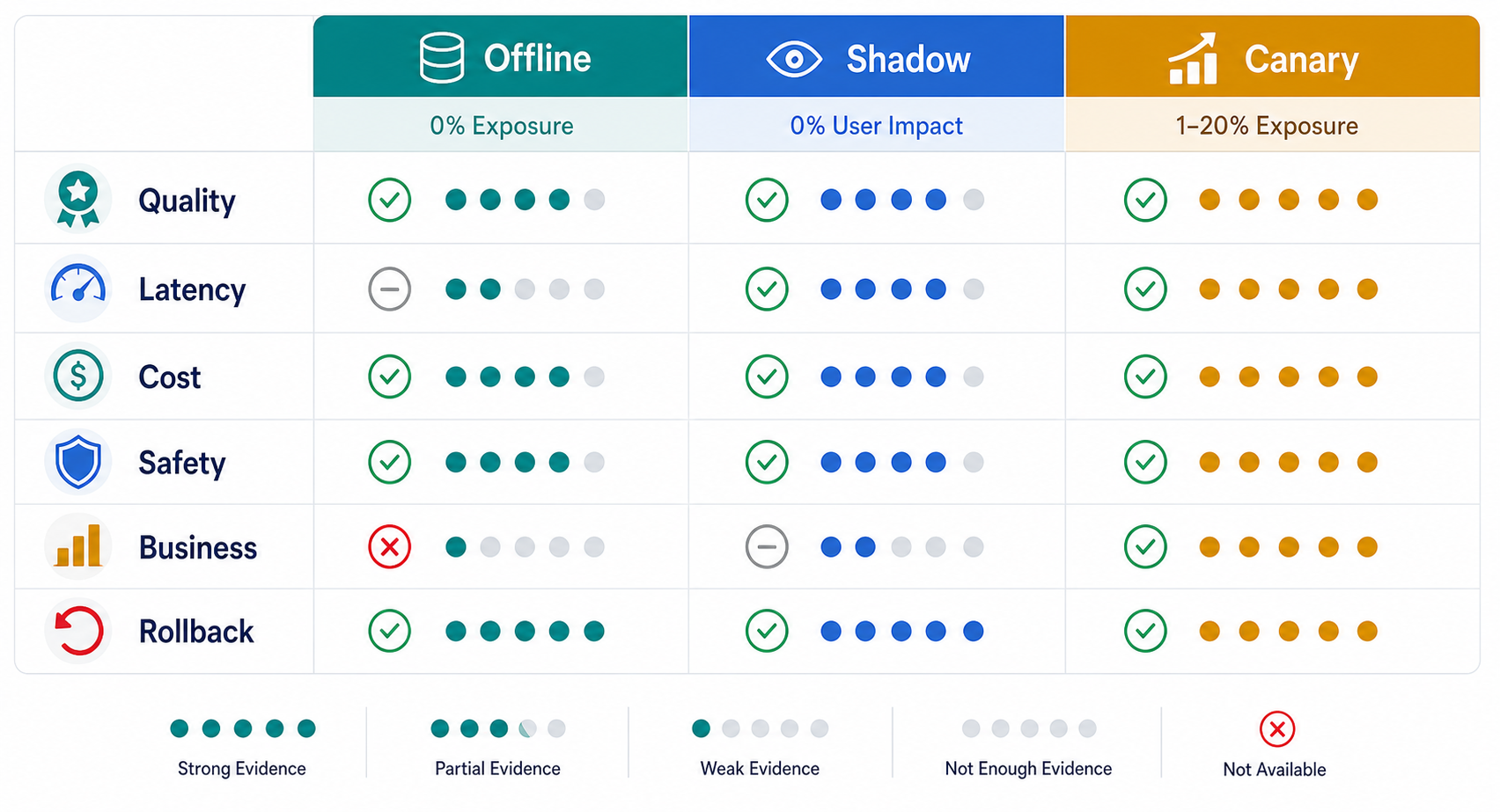Click the 'Partial Evidence' legend label
Viewport: 1500px width, 812px height.
pyautogui.click(x=497, y=769)
